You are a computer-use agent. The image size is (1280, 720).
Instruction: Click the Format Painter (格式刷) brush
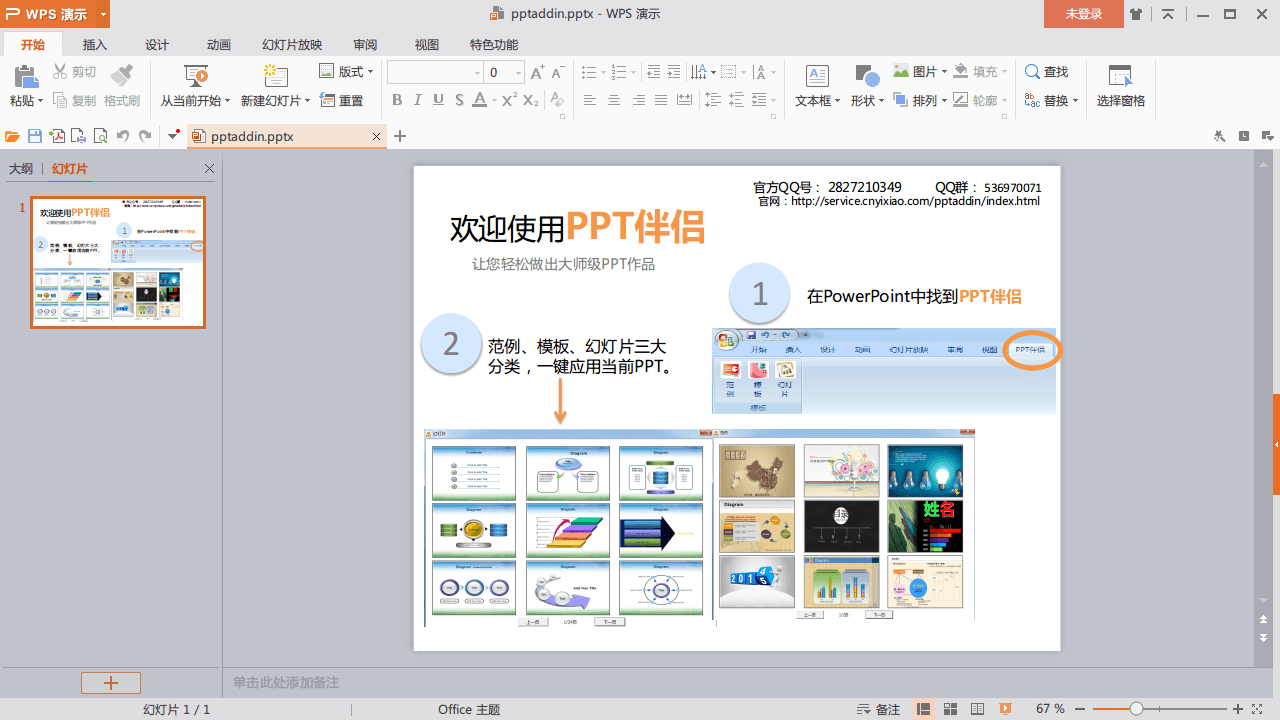click(x=121, y=76)
